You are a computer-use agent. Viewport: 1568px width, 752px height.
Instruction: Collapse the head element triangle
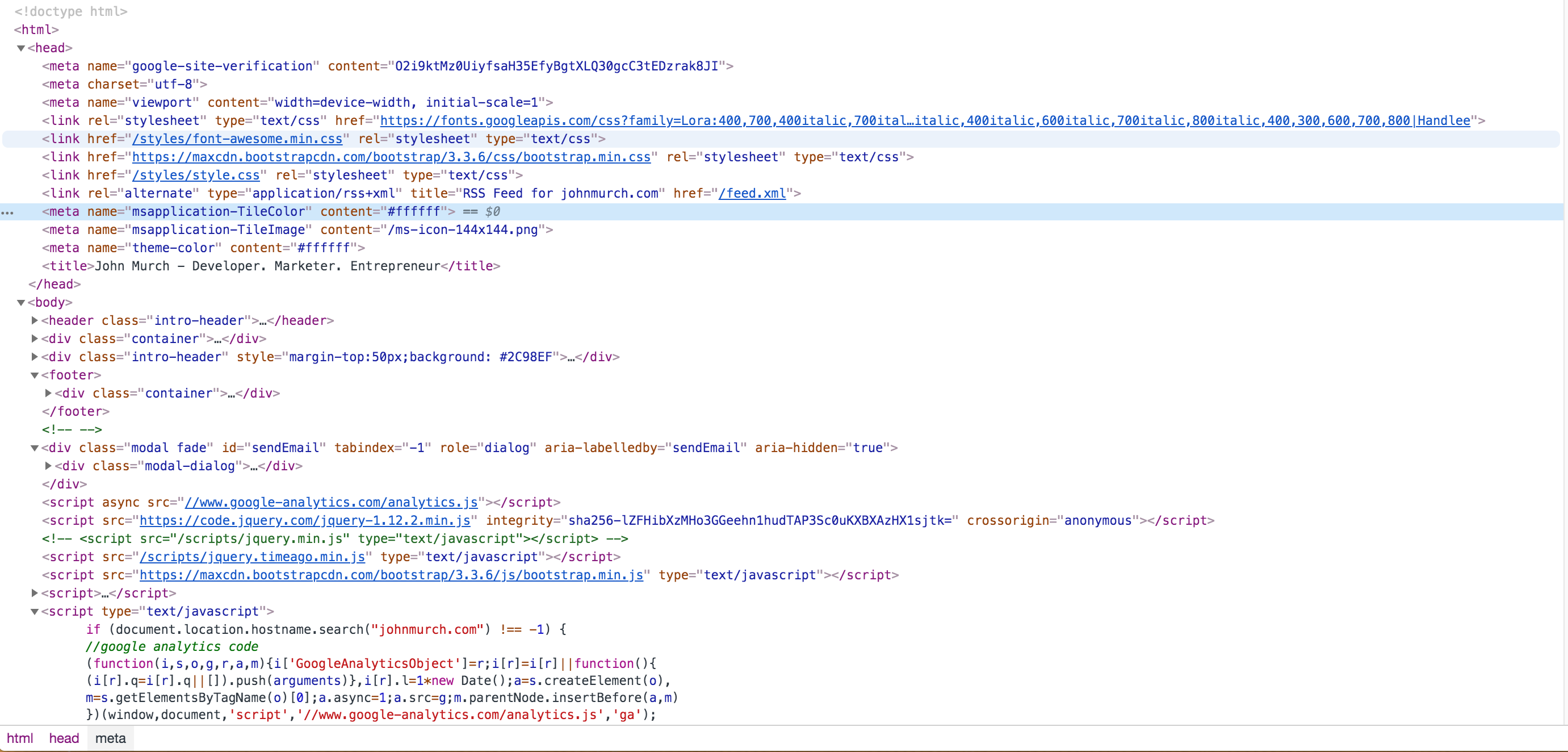[x=20, y=48]
